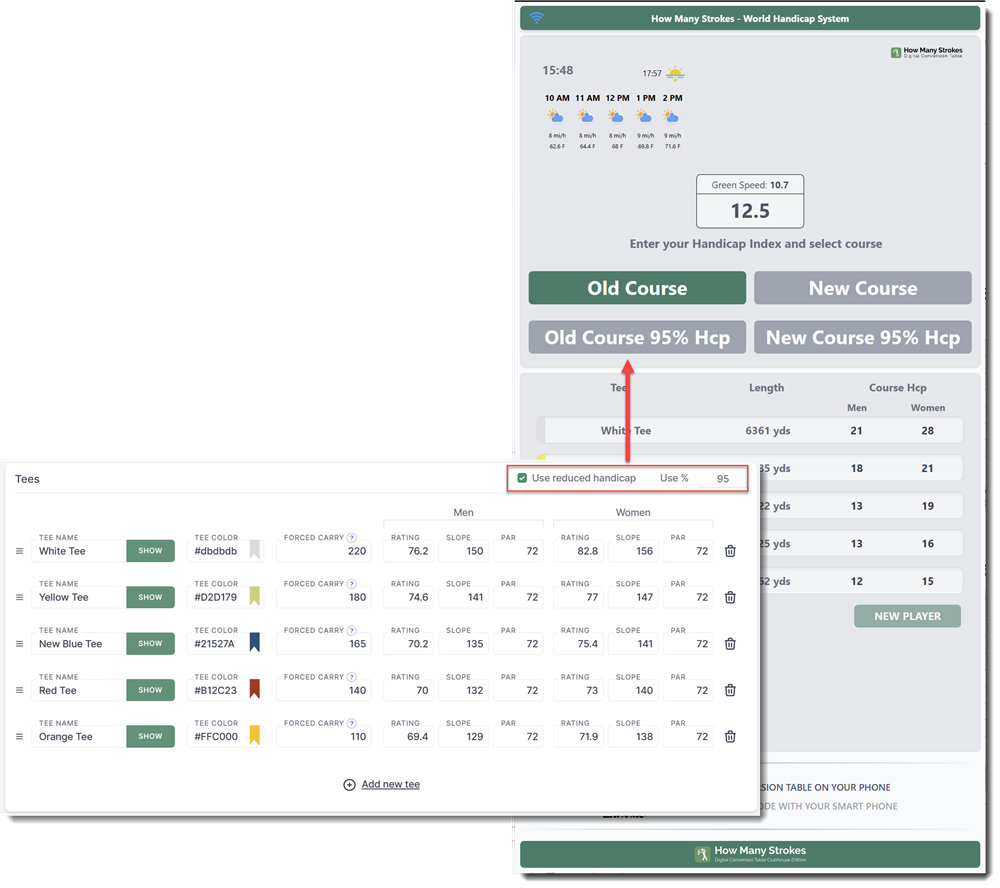Click the plus circle icon beside Add new tee
Screen dimensions: 1000x888
(349, 785)
